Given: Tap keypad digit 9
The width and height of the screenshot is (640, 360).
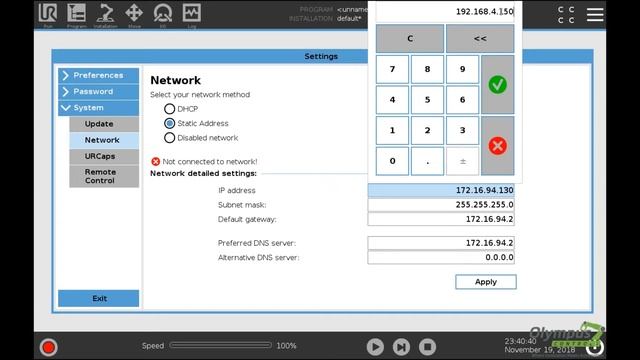Looking at the screenshot, I should [x=462, y=69].
